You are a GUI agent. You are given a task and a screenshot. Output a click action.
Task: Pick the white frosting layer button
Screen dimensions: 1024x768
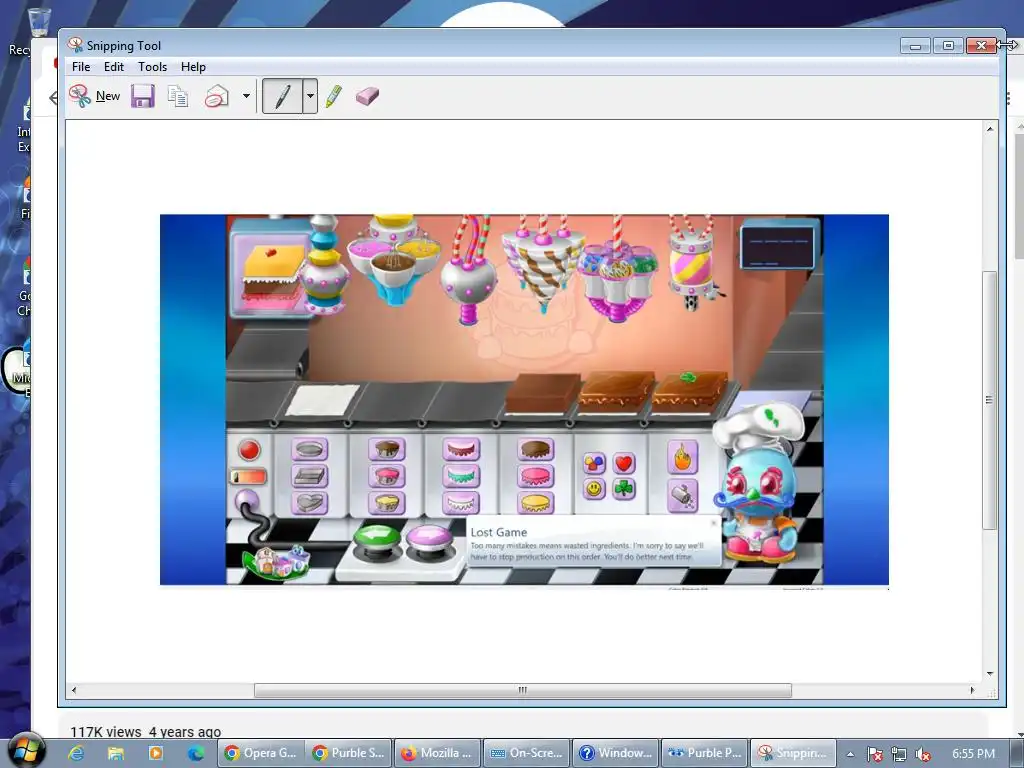(461, 503)
